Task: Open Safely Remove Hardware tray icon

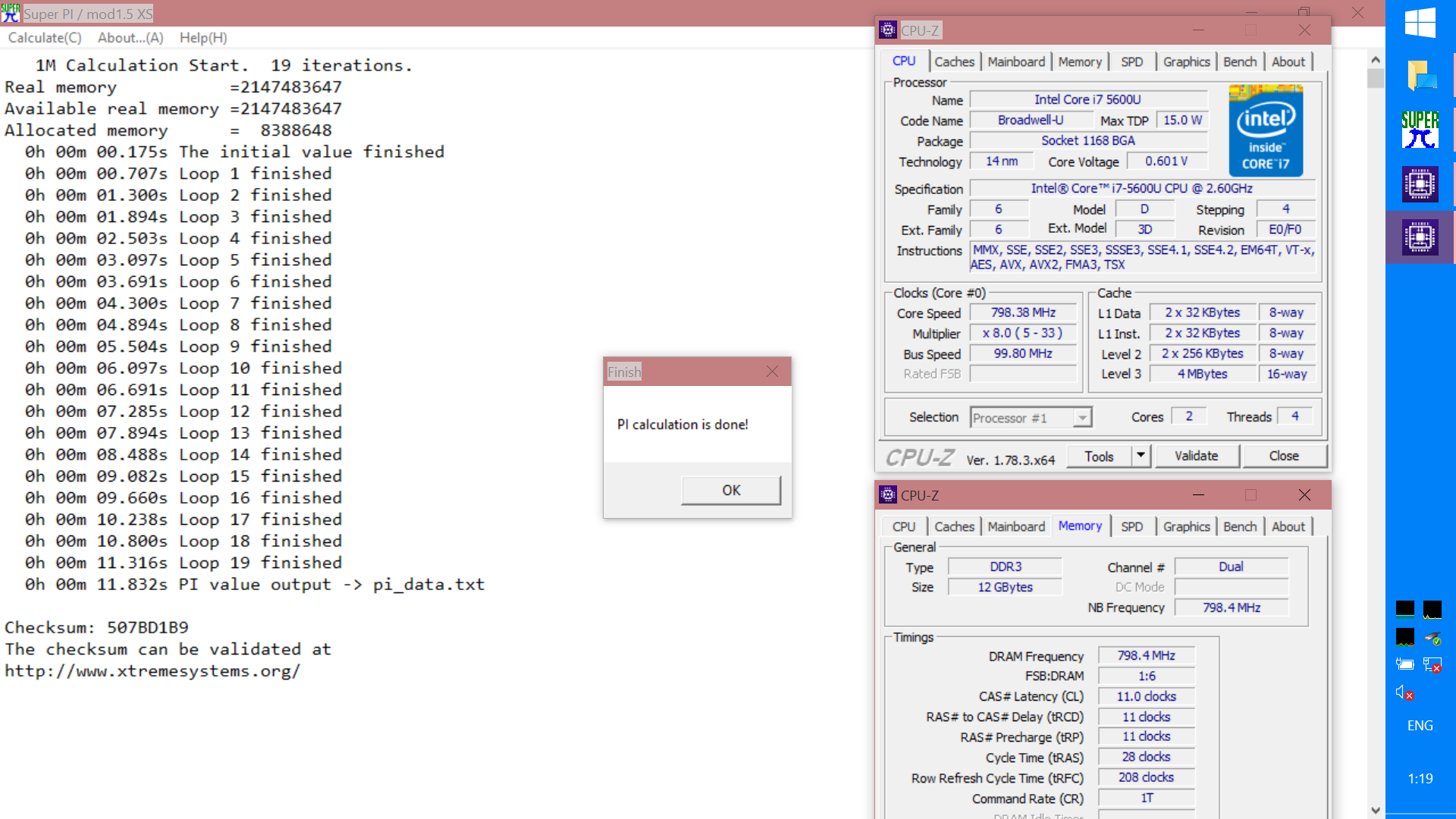Action: (x=1432, y=637)
